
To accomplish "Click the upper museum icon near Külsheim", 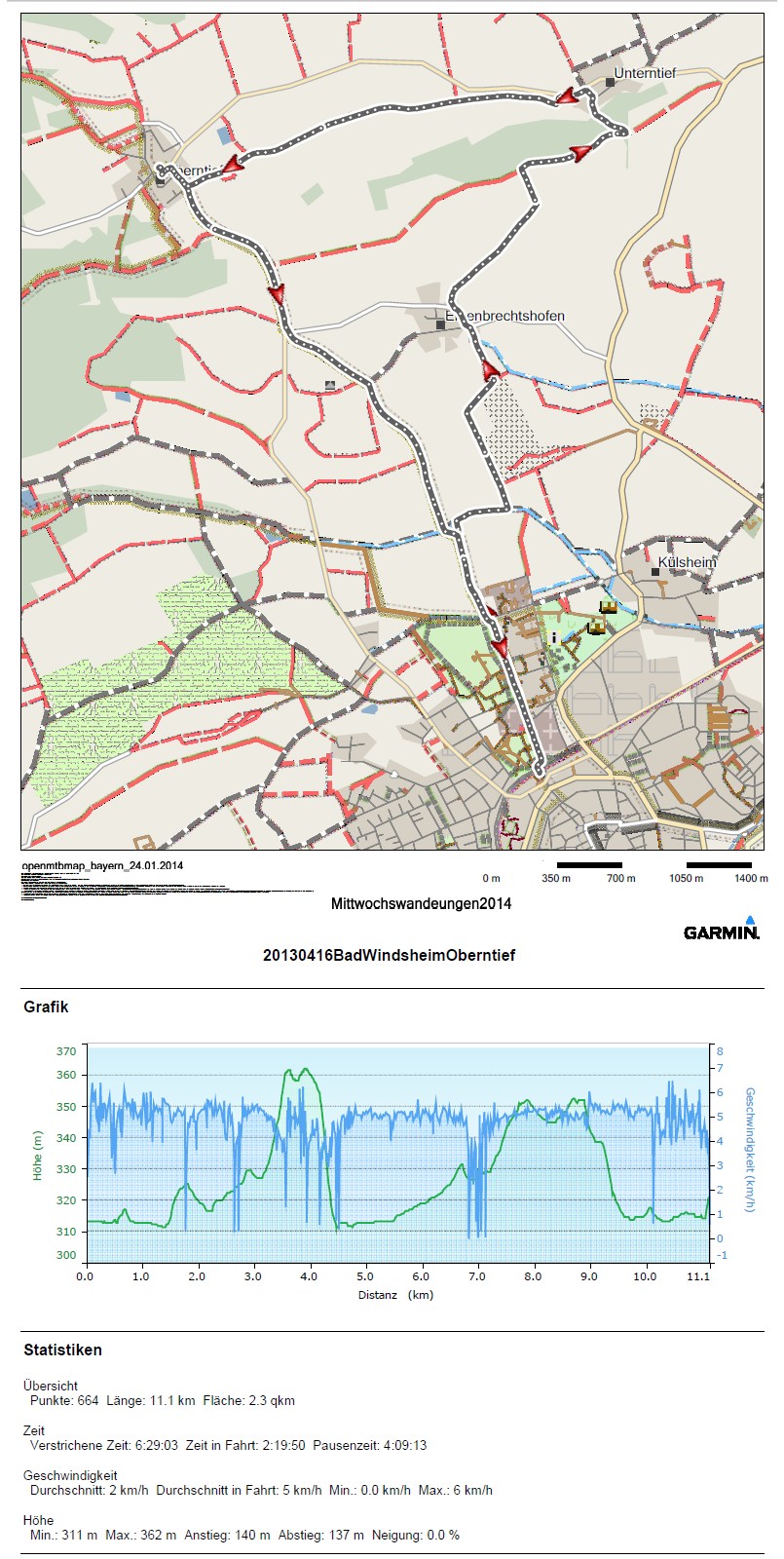I will 608,607.
